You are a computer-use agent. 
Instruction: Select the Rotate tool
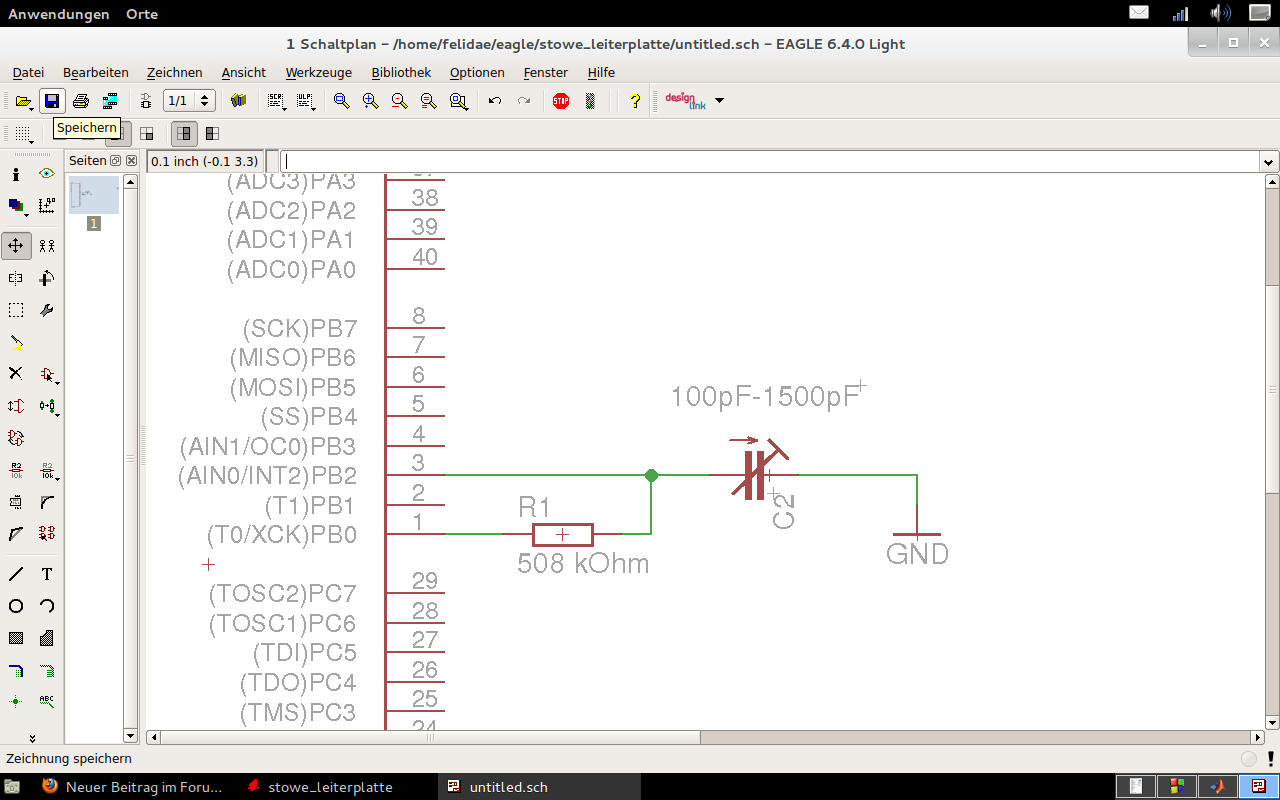[x=47, y=278]
